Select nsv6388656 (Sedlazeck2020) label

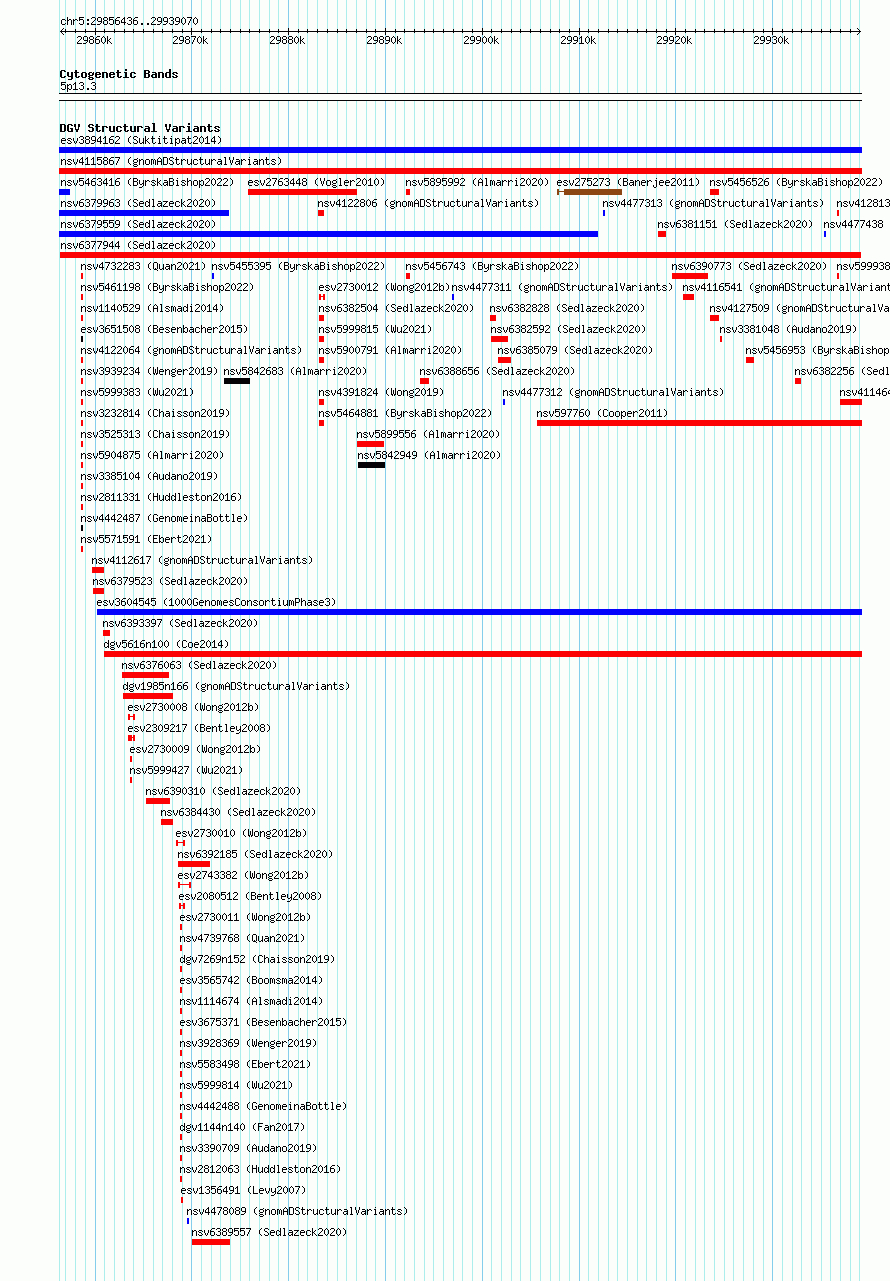coord(497,372)
